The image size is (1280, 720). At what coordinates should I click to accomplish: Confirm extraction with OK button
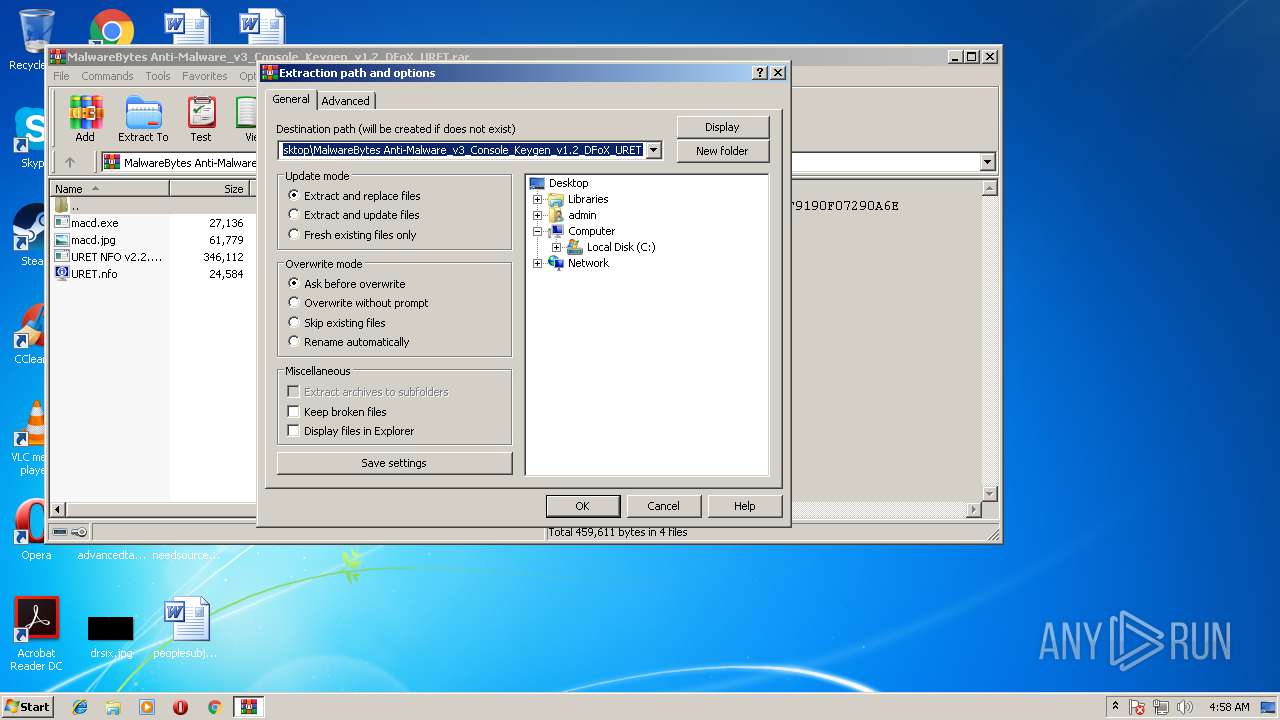(x=582, y=506)
